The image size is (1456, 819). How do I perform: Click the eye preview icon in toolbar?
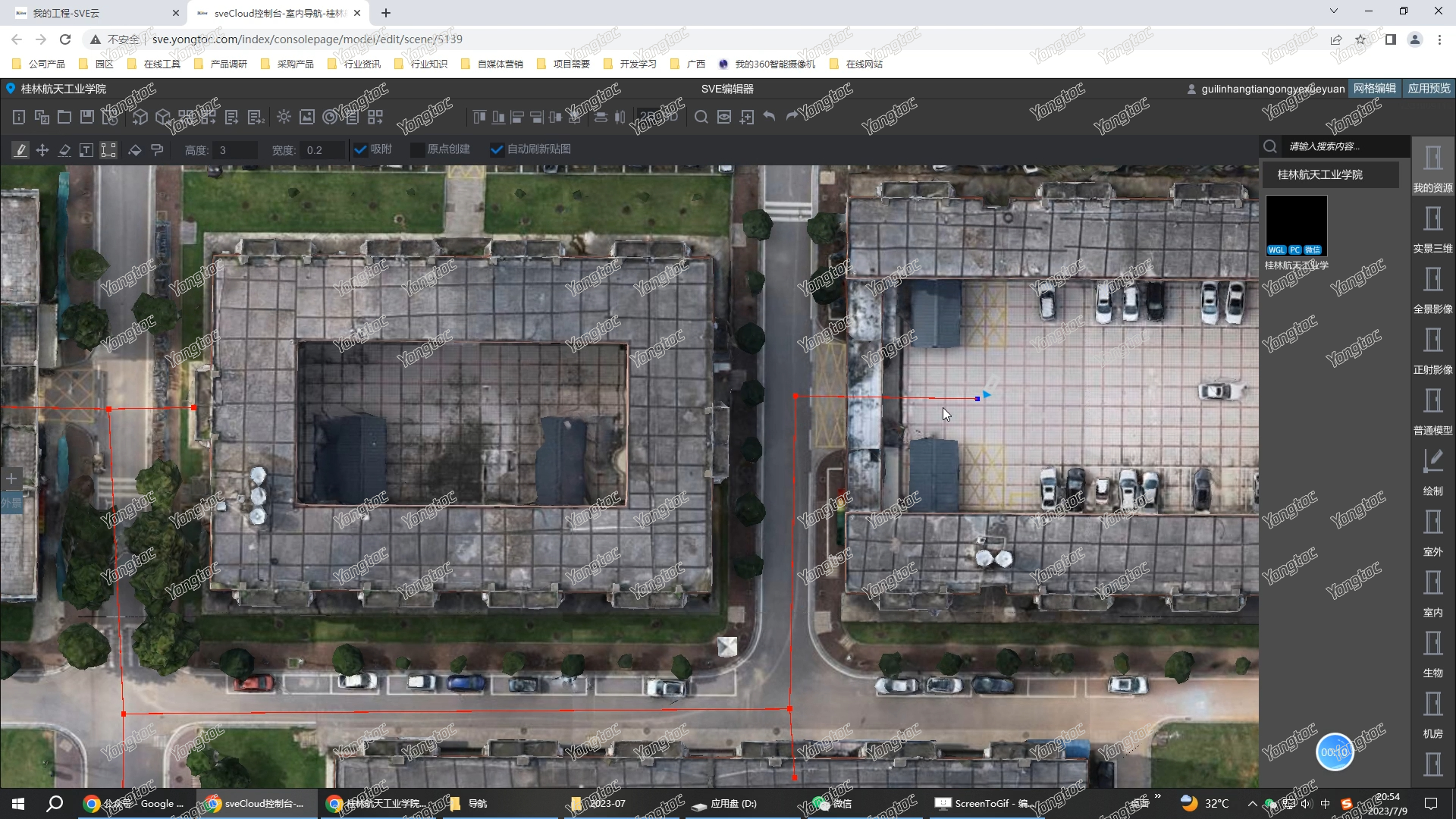coord(724,117)
